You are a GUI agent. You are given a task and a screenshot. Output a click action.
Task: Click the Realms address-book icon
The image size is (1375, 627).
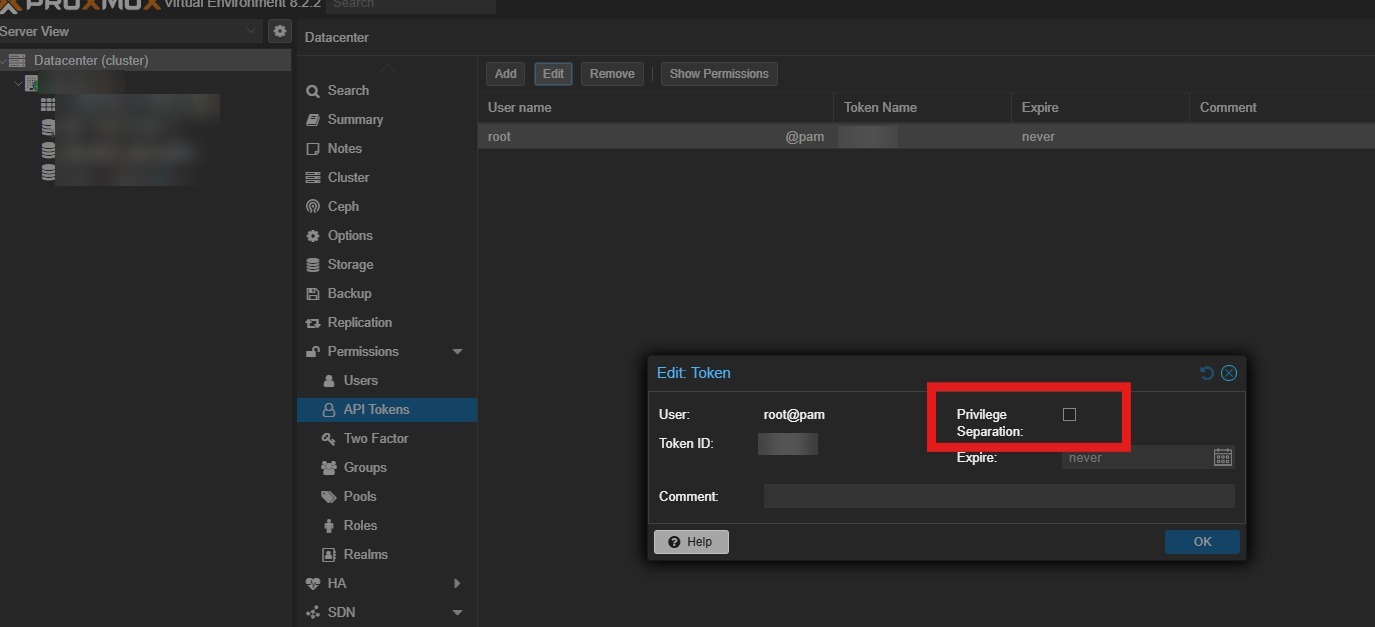(328, 554)
